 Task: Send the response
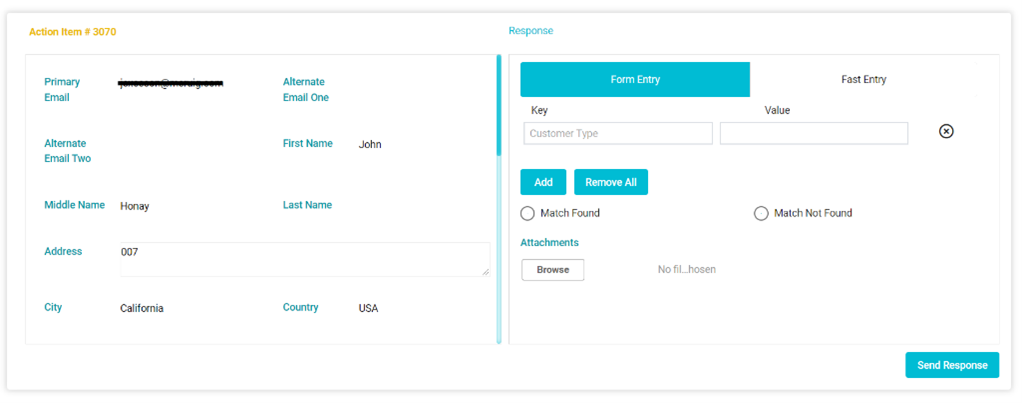pos(952,365)
